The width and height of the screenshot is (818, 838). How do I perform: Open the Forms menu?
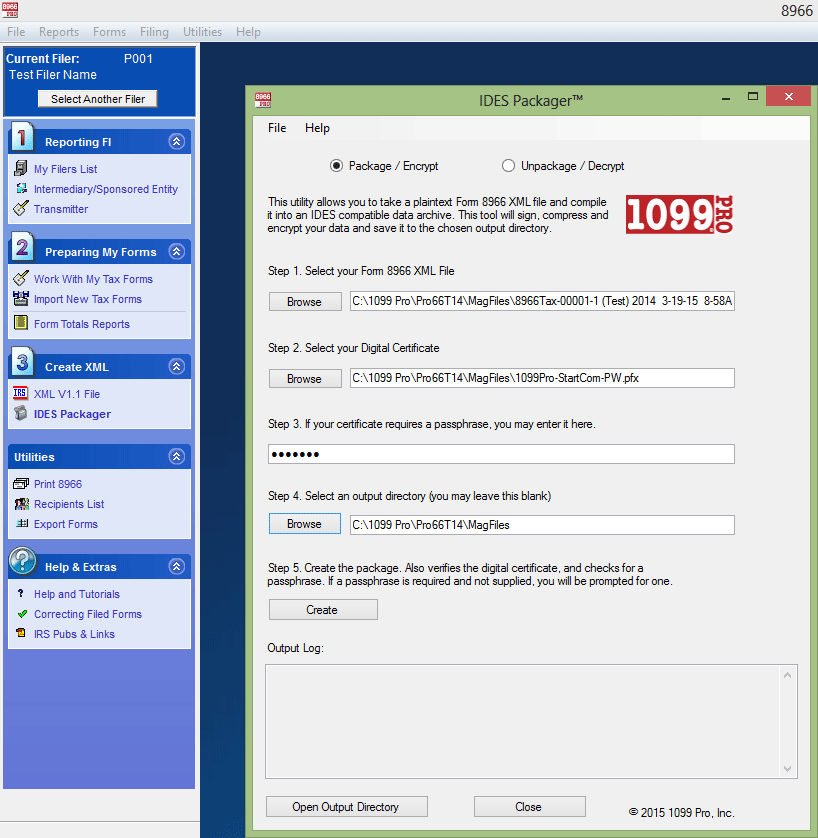coord(110,32)
